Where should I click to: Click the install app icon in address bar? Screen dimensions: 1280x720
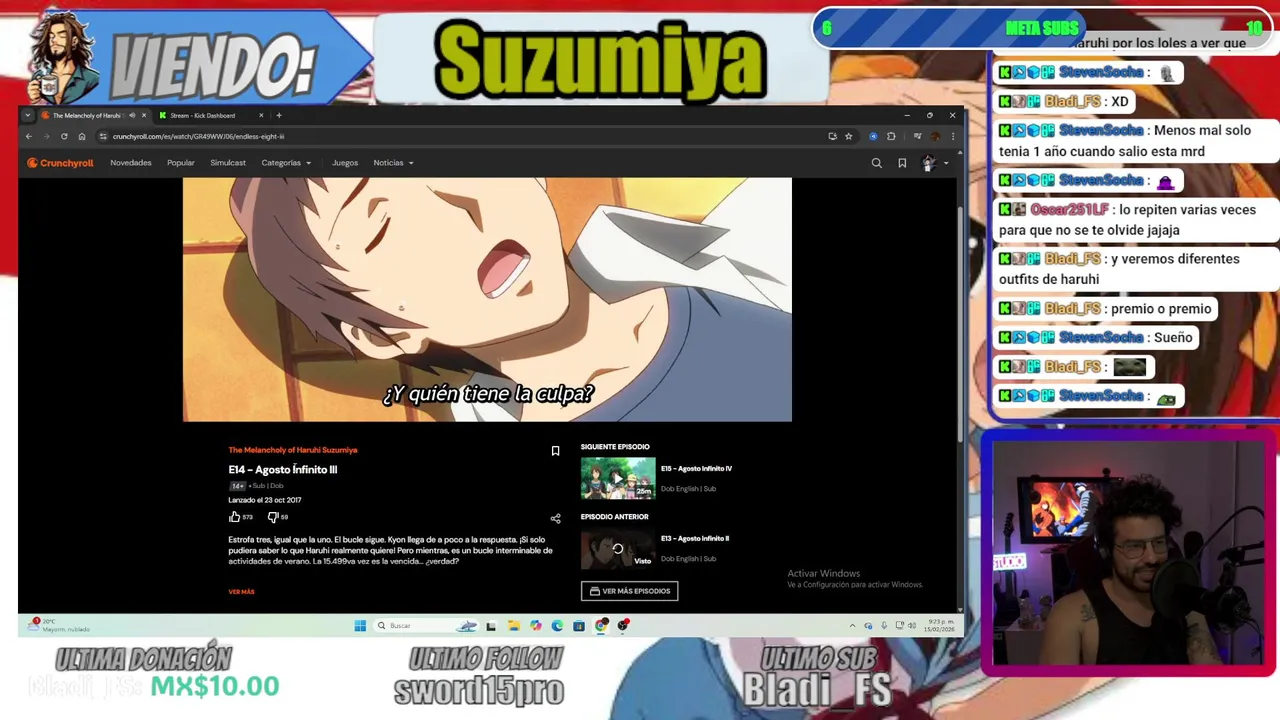tap(832, 136)
